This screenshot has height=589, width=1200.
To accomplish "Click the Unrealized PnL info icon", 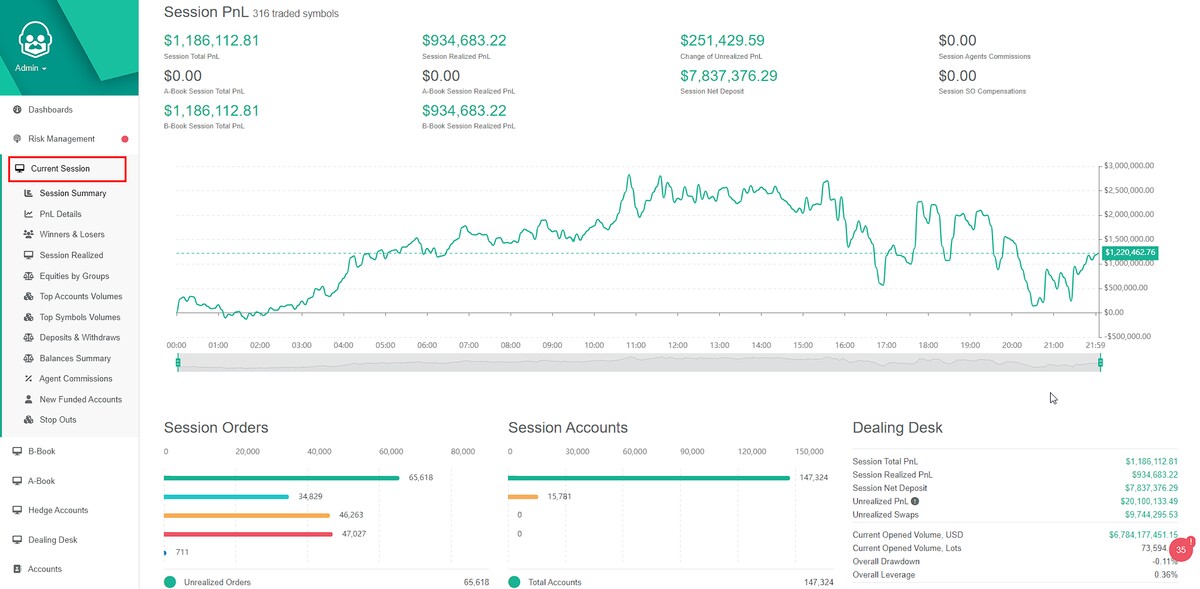I will [x=913, y=500].
